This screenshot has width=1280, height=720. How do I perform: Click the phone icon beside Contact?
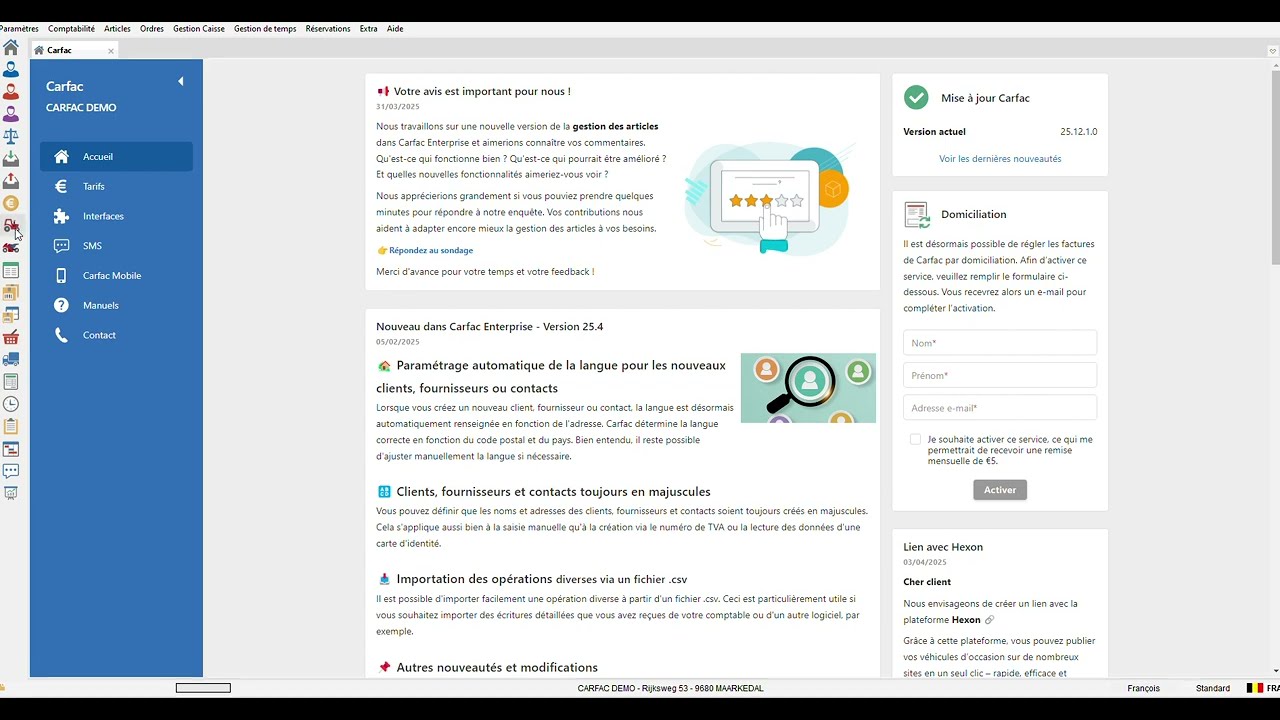click(61, 335)
